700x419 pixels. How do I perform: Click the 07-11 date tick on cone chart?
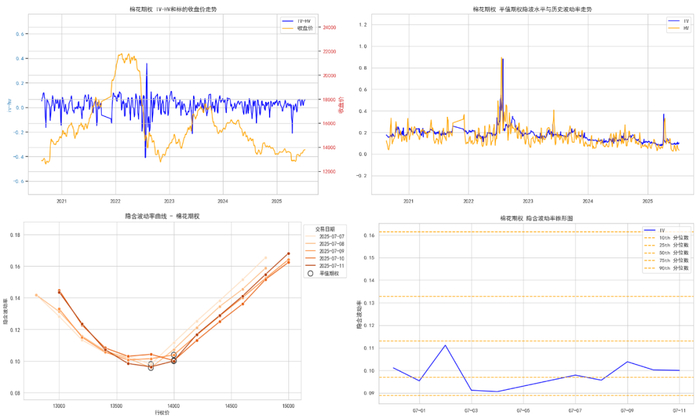[x=679, y=410]
